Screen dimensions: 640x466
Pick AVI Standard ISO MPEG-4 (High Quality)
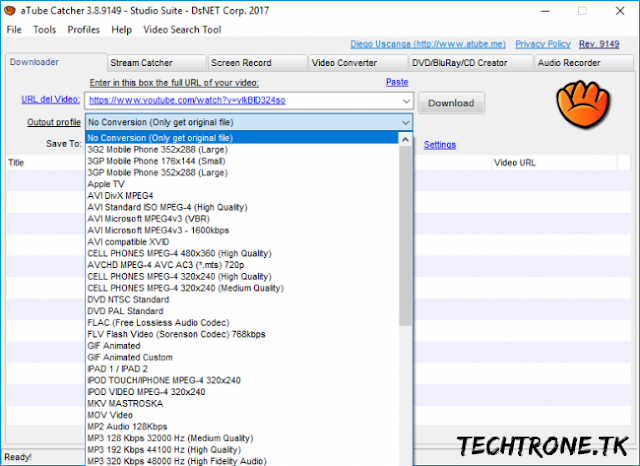tap(242, 207)
